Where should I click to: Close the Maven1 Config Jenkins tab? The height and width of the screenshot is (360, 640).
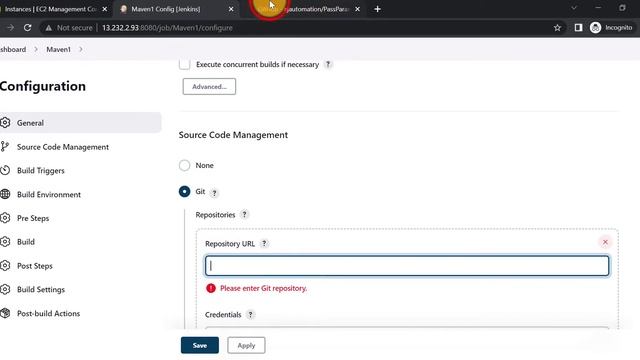231,9
